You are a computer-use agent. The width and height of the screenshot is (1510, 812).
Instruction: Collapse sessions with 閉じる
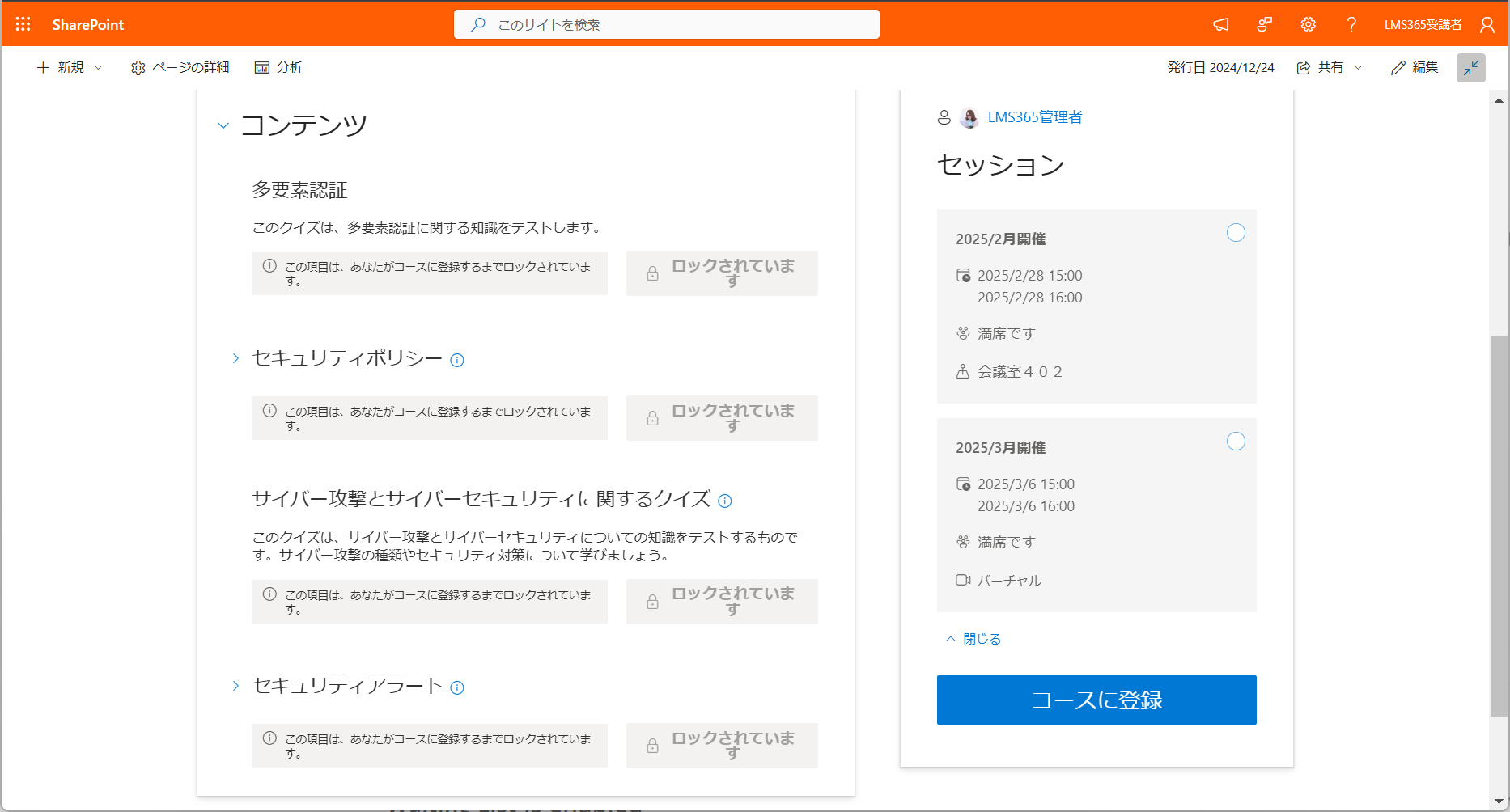point(973,639)
